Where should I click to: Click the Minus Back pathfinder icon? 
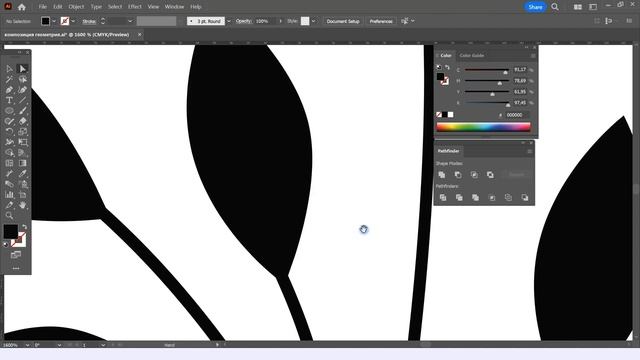click(524, 198)
